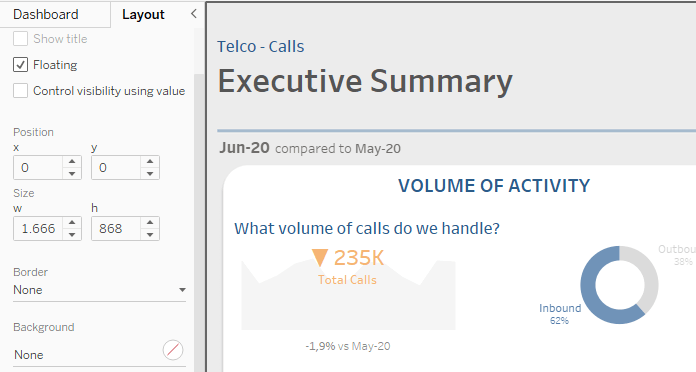Click the Total Calls area chart

[x=348, y=295]
